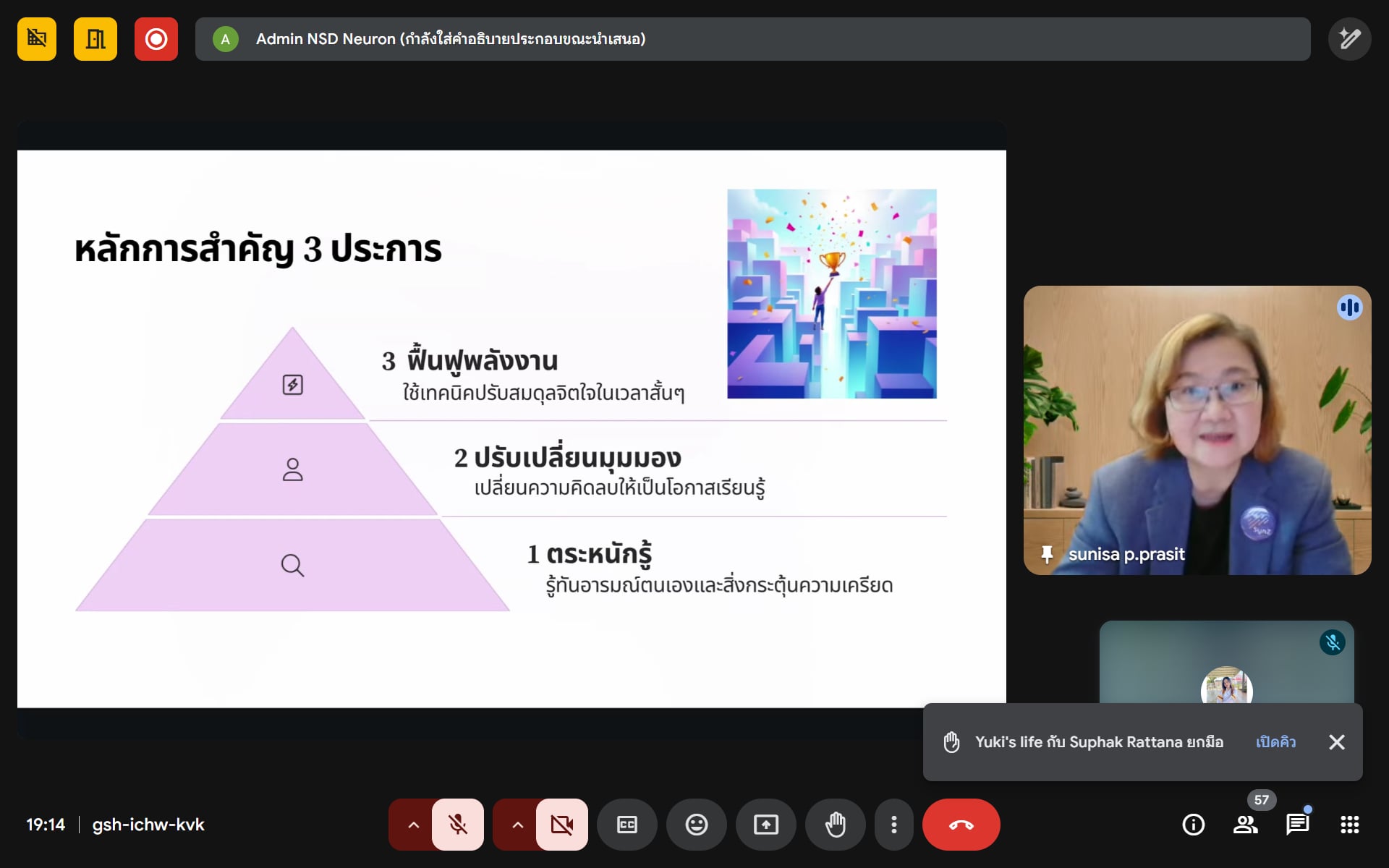Raise your hand
This screenshot has height=868, width=1389.
pyautogui.click(x=835, y=825)
